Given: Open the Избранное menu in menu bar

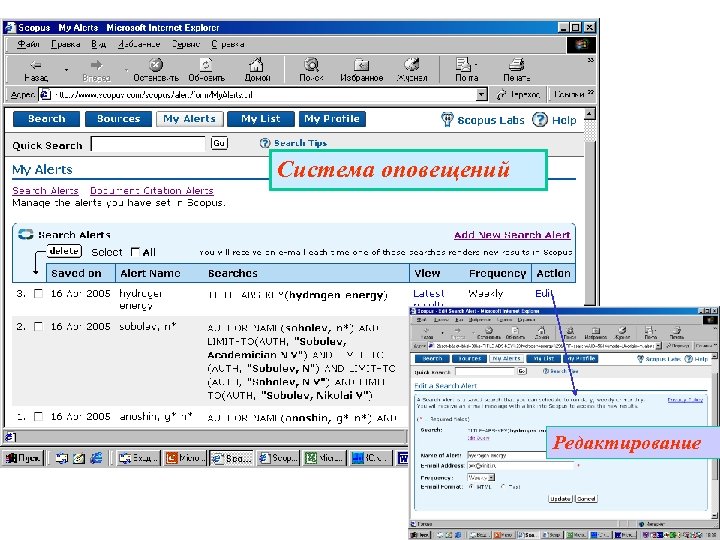Looking at the screenshot, I should click(139, 44).
